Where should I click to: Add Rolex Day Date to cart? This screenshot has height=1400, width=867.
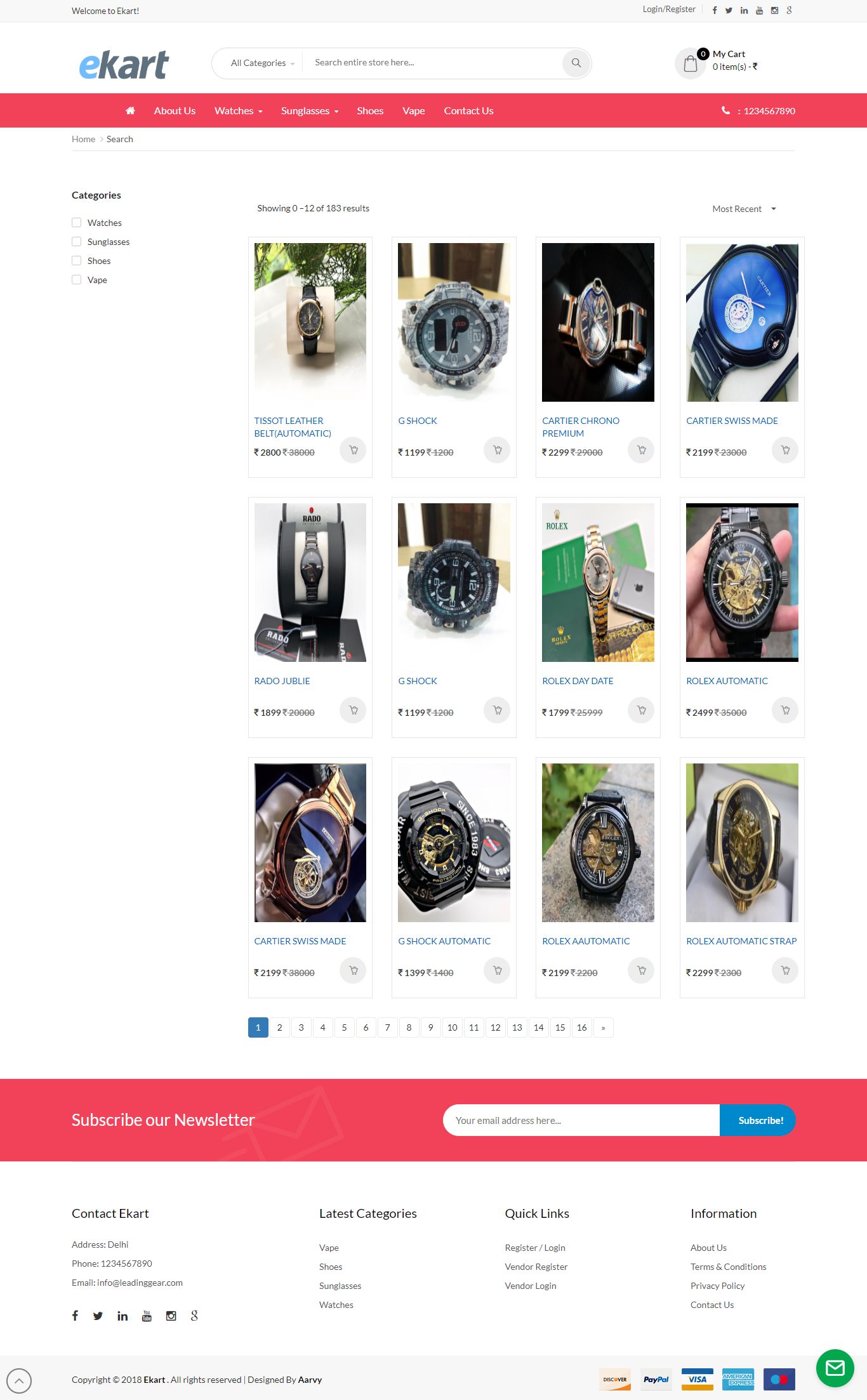pos(641,710)
